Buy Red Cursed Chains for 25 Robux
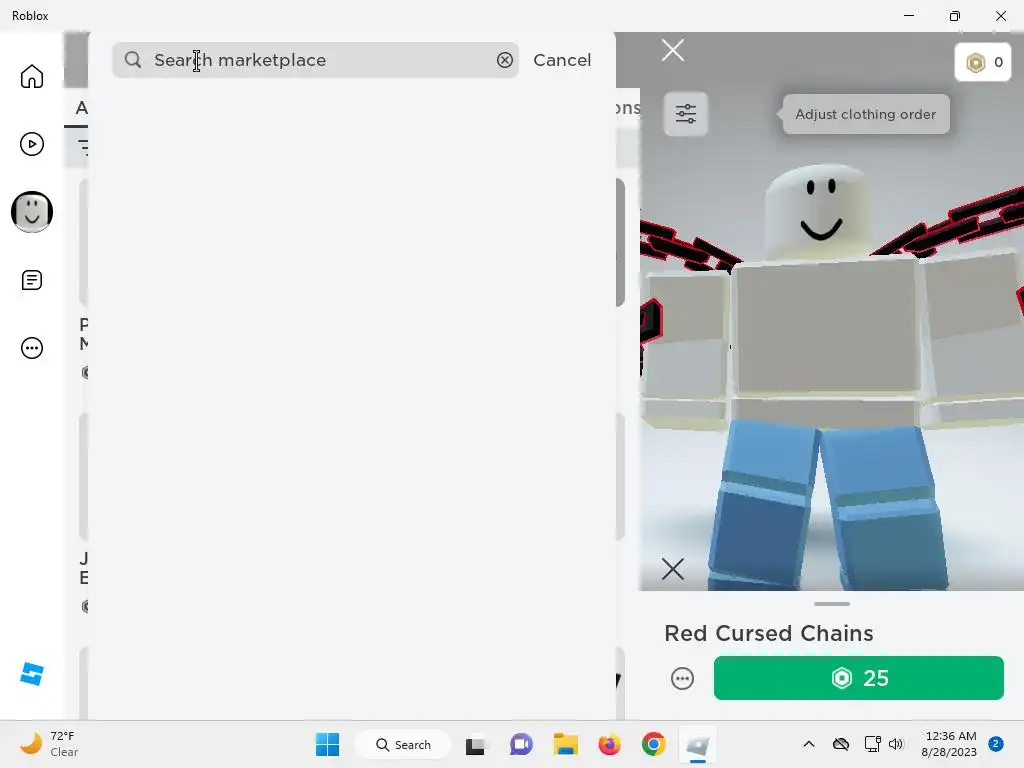Screen dimensions: 1024x768 859,678
